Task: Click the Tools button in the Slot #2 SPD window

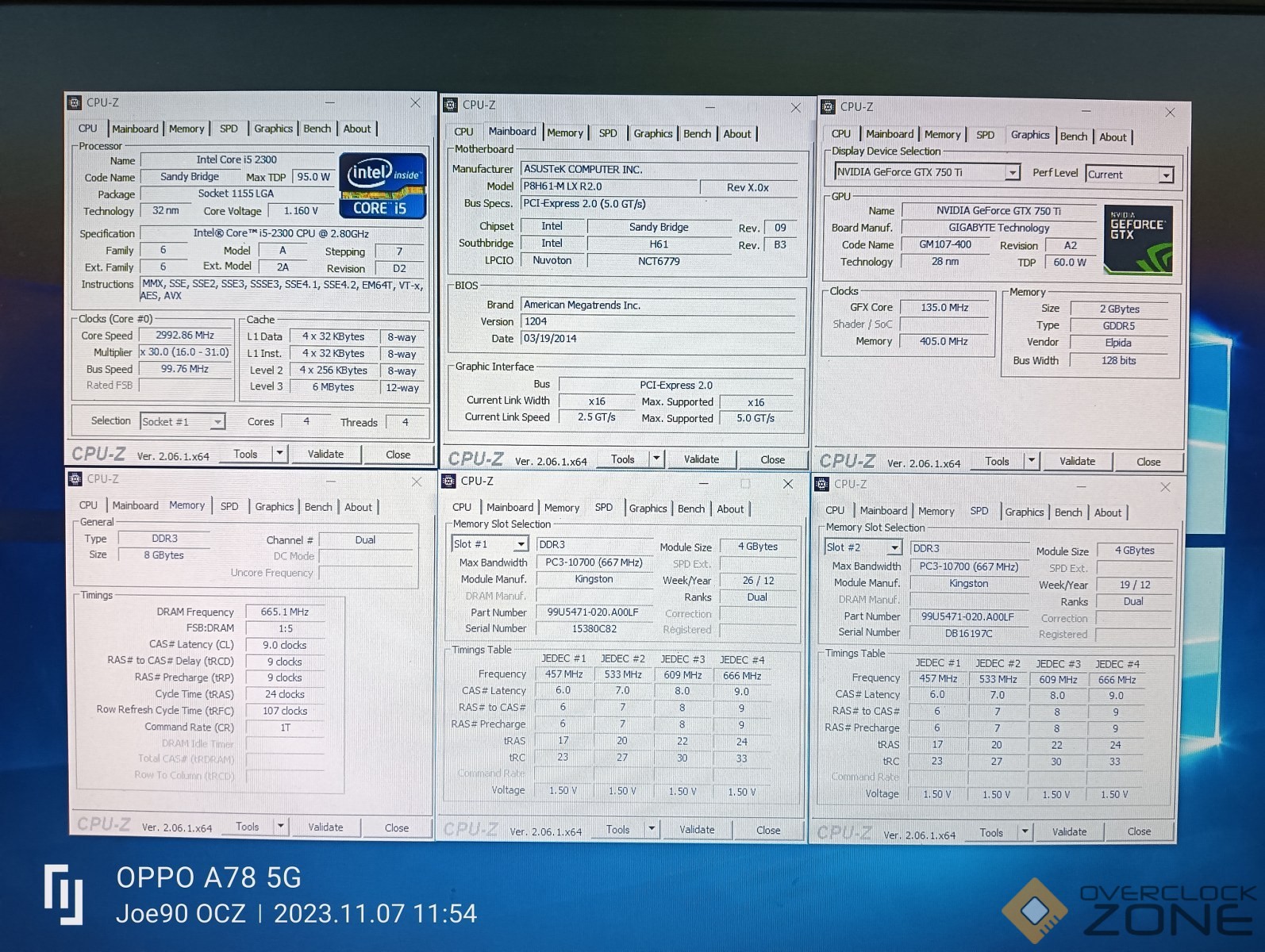Action: pyautogui.click(x=991, y=832)
